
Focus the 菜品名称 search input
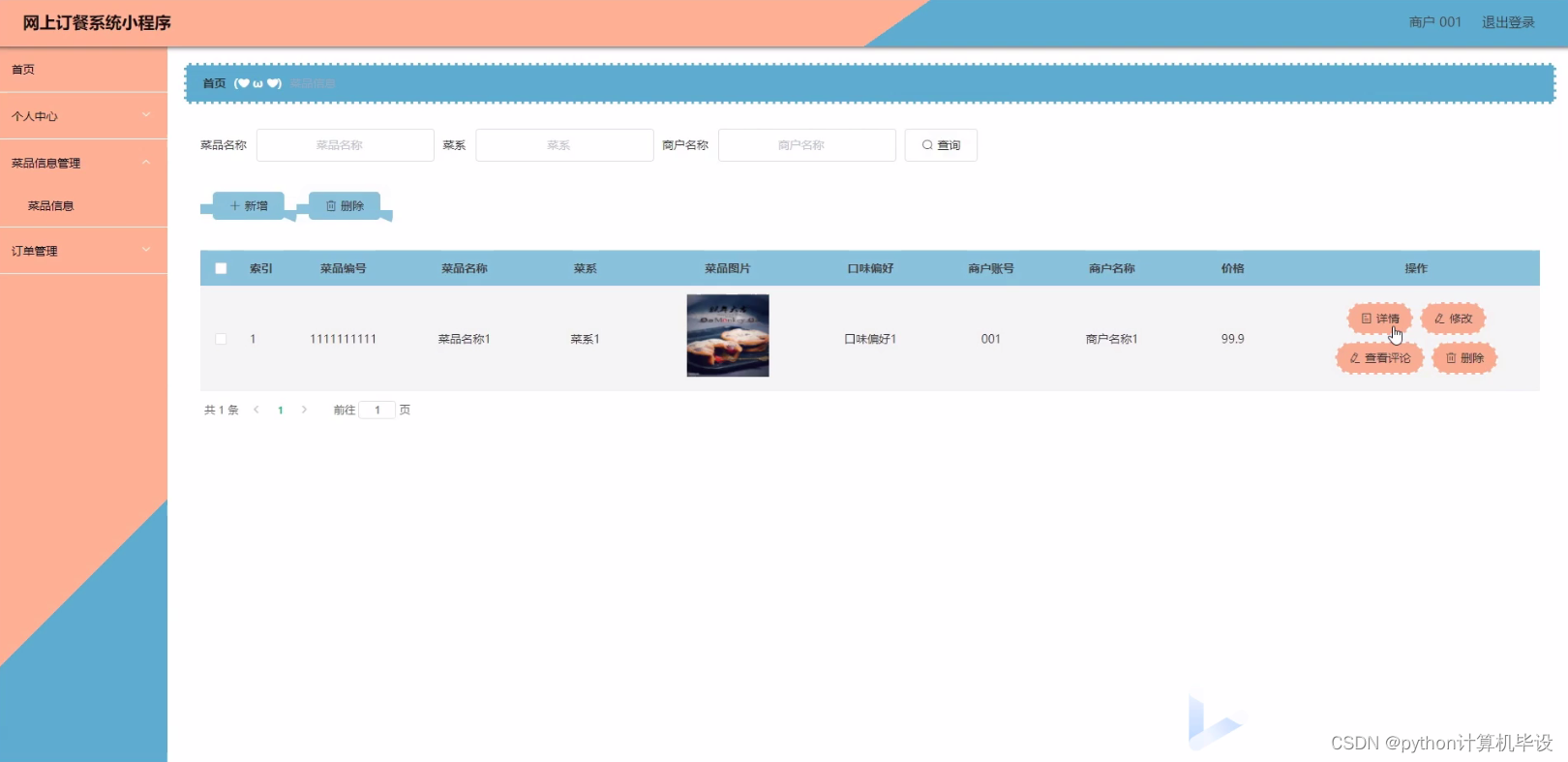[x=345, y=145]
